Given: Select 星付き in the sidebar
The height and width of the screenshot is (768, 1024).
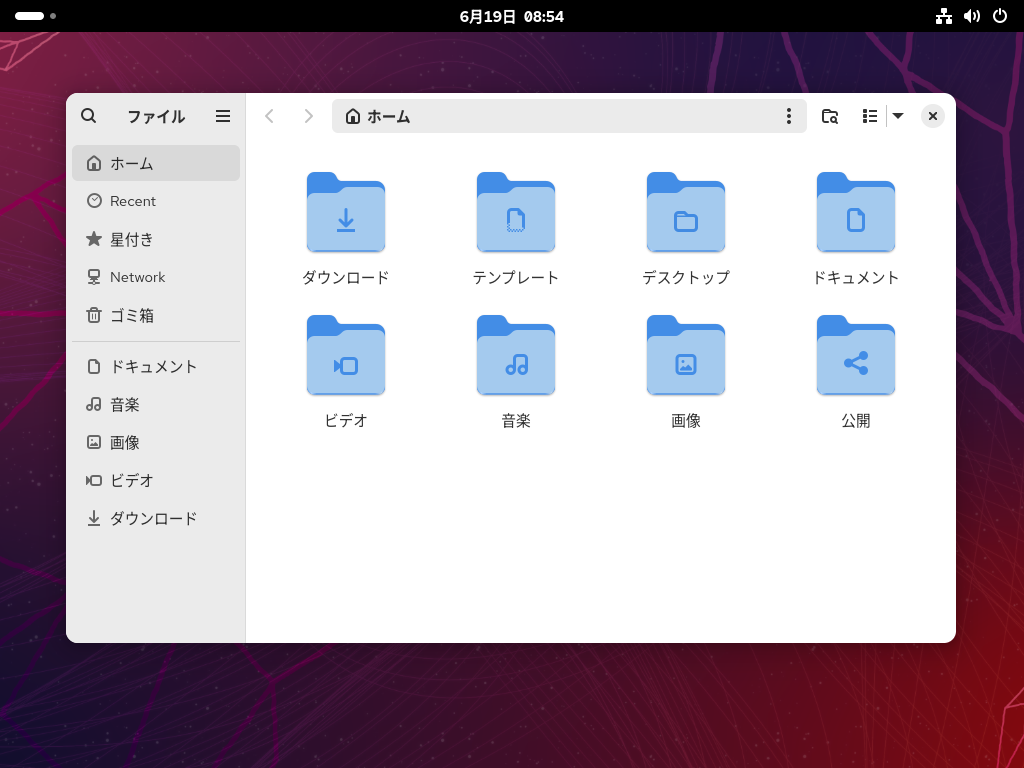Looking at the screenshot, I should pyautogui.click(x=130, y=239).
